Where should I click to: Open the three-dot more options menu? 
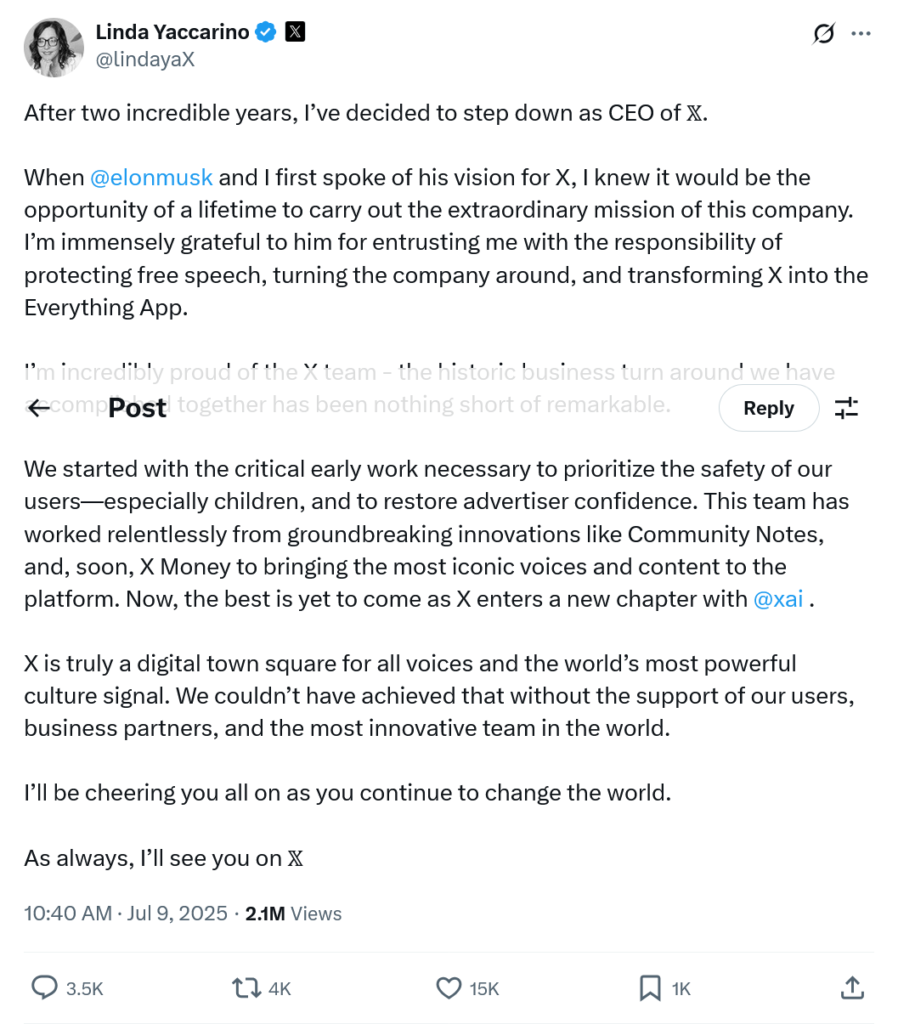(861, 33)
